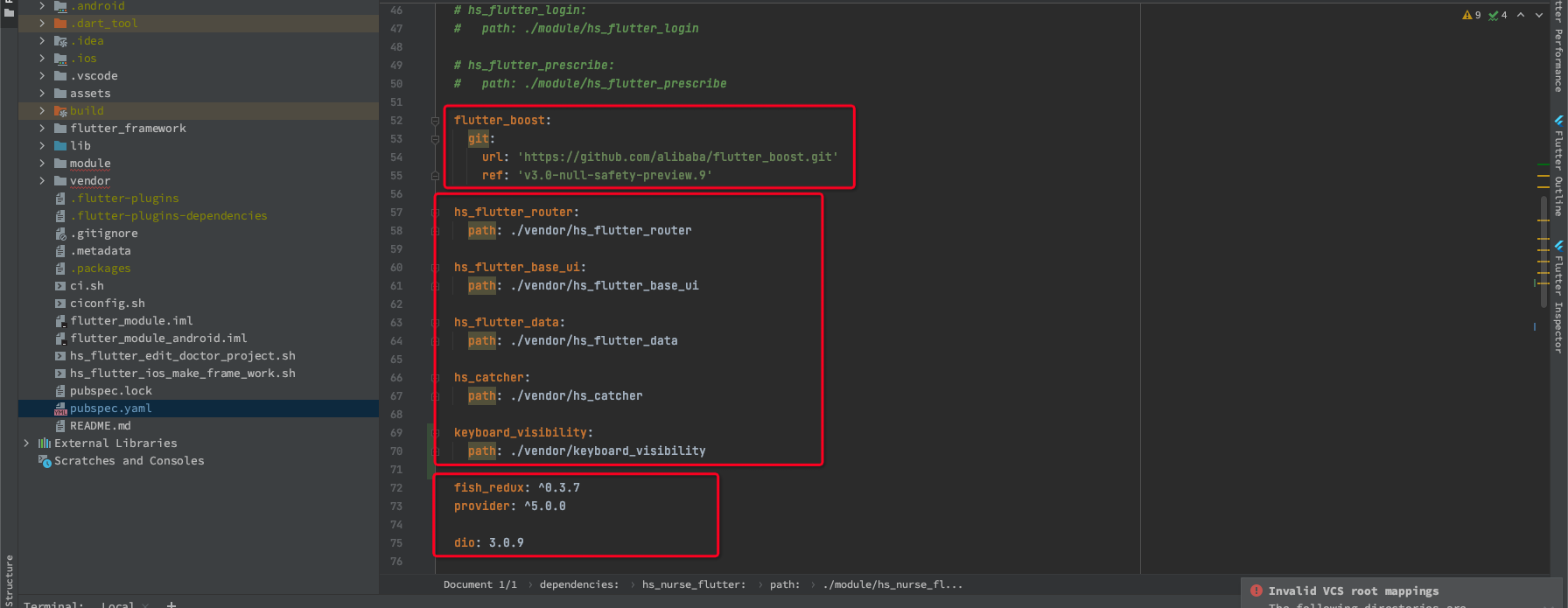Image resolution: width=1568 pixels, height=608 pixels.
Task: Click line number 56 in the gutter
Action: (396, 194)
